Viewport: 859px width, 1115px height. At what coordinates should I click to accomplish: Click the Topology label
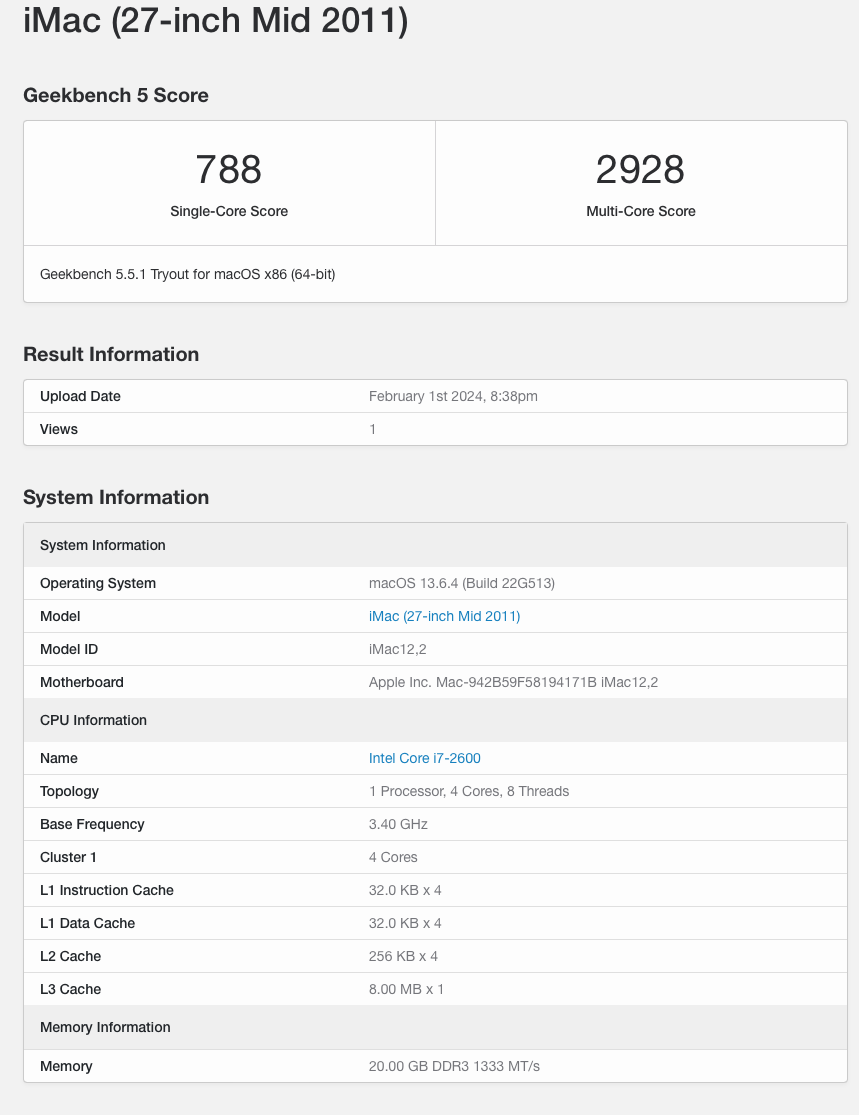[x=70, y=791]
